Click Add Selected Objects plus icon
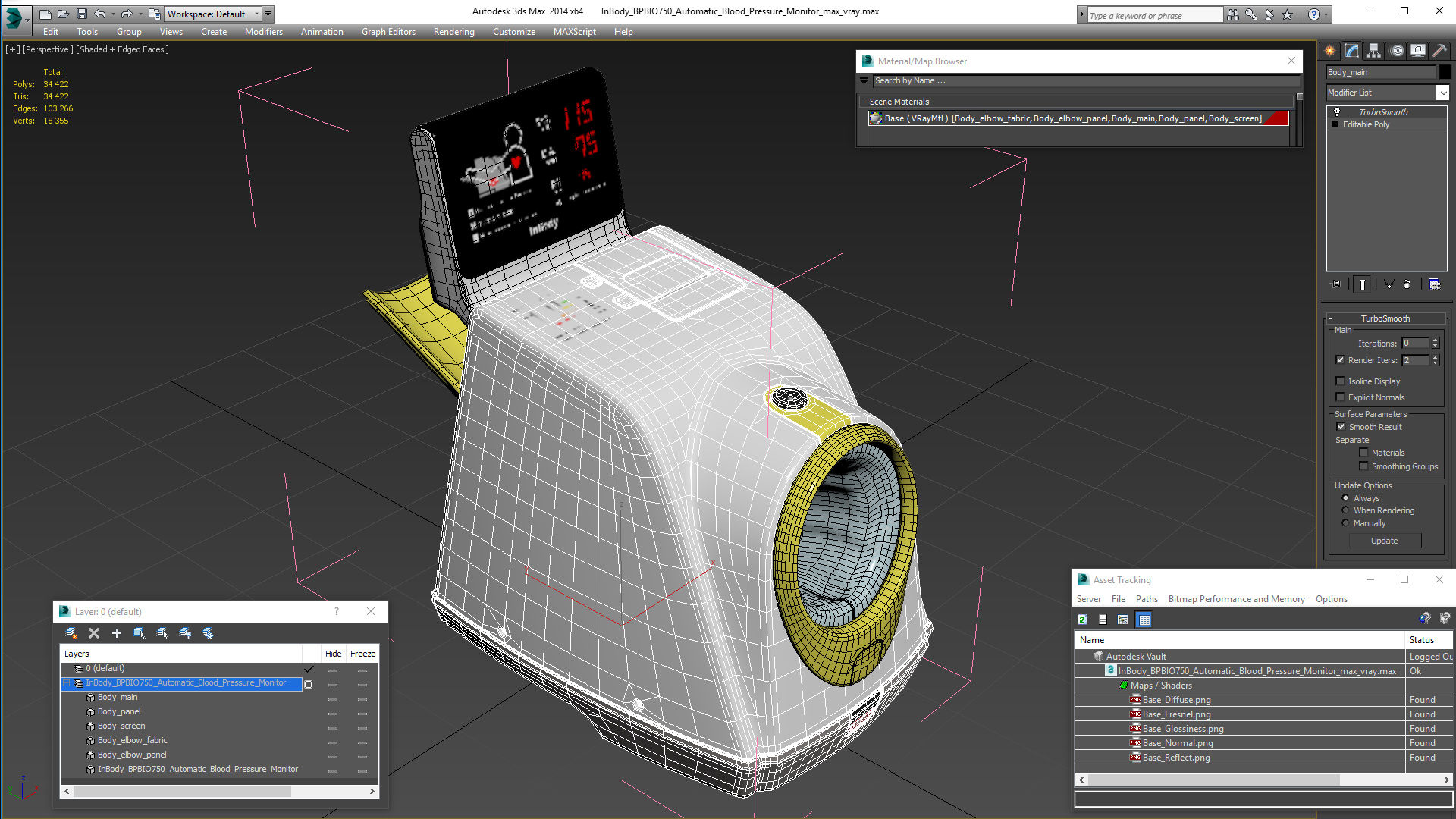 117,632
